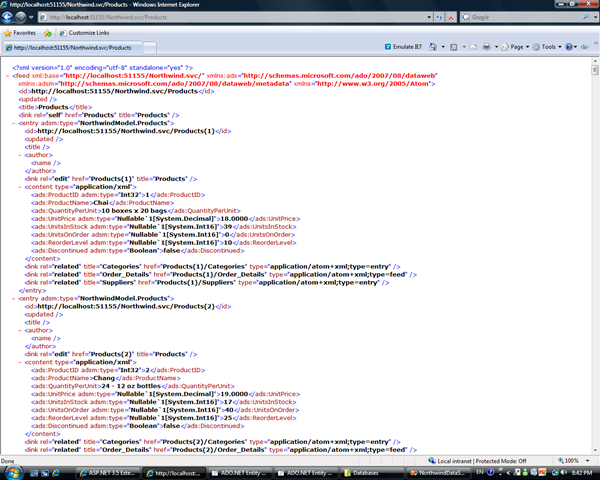Click the Add to Favorites Bar icon
The image size is (600, 480).
[48, 33]
